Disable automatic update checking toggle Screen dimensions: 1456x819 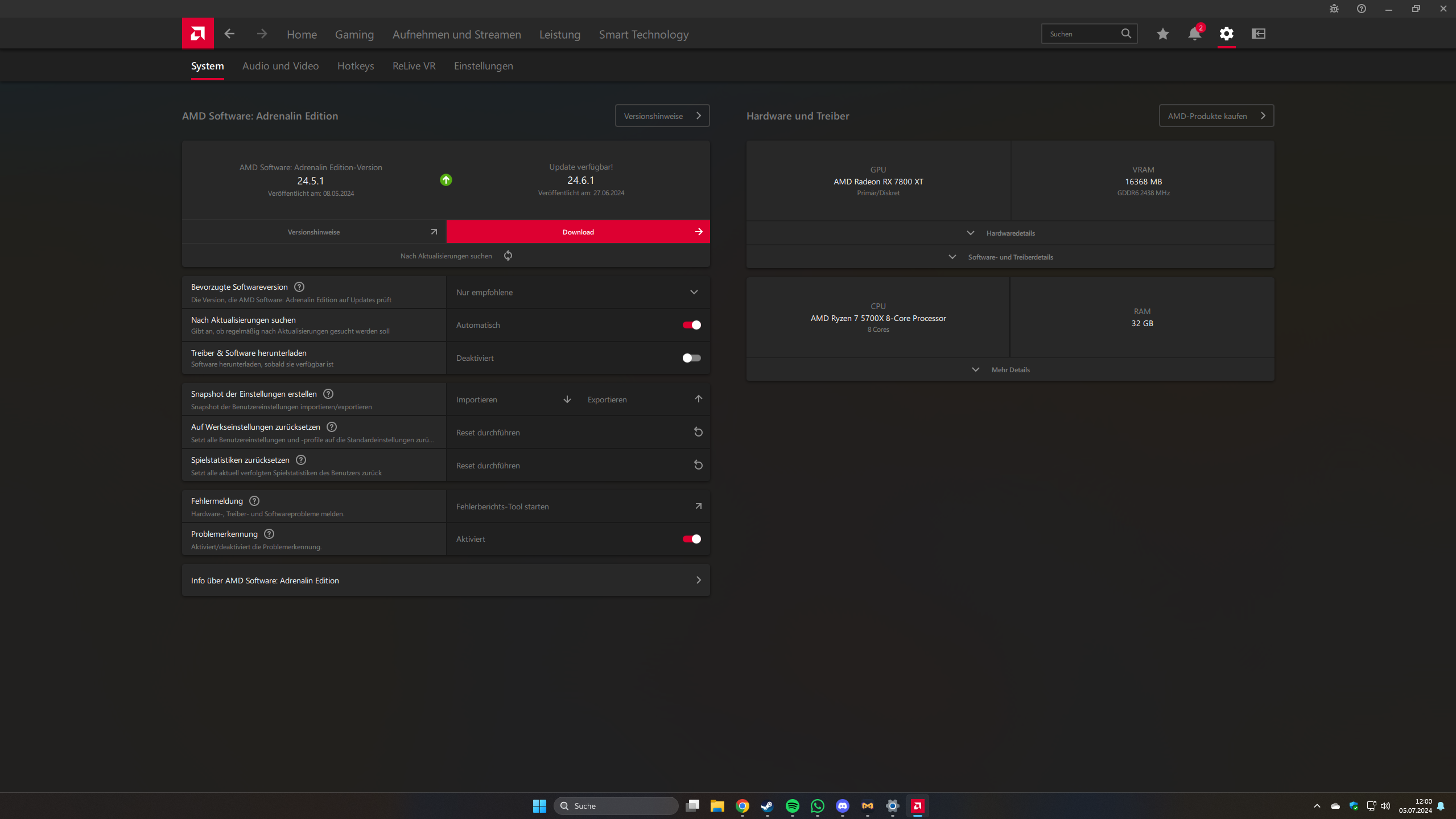(691, 325)
